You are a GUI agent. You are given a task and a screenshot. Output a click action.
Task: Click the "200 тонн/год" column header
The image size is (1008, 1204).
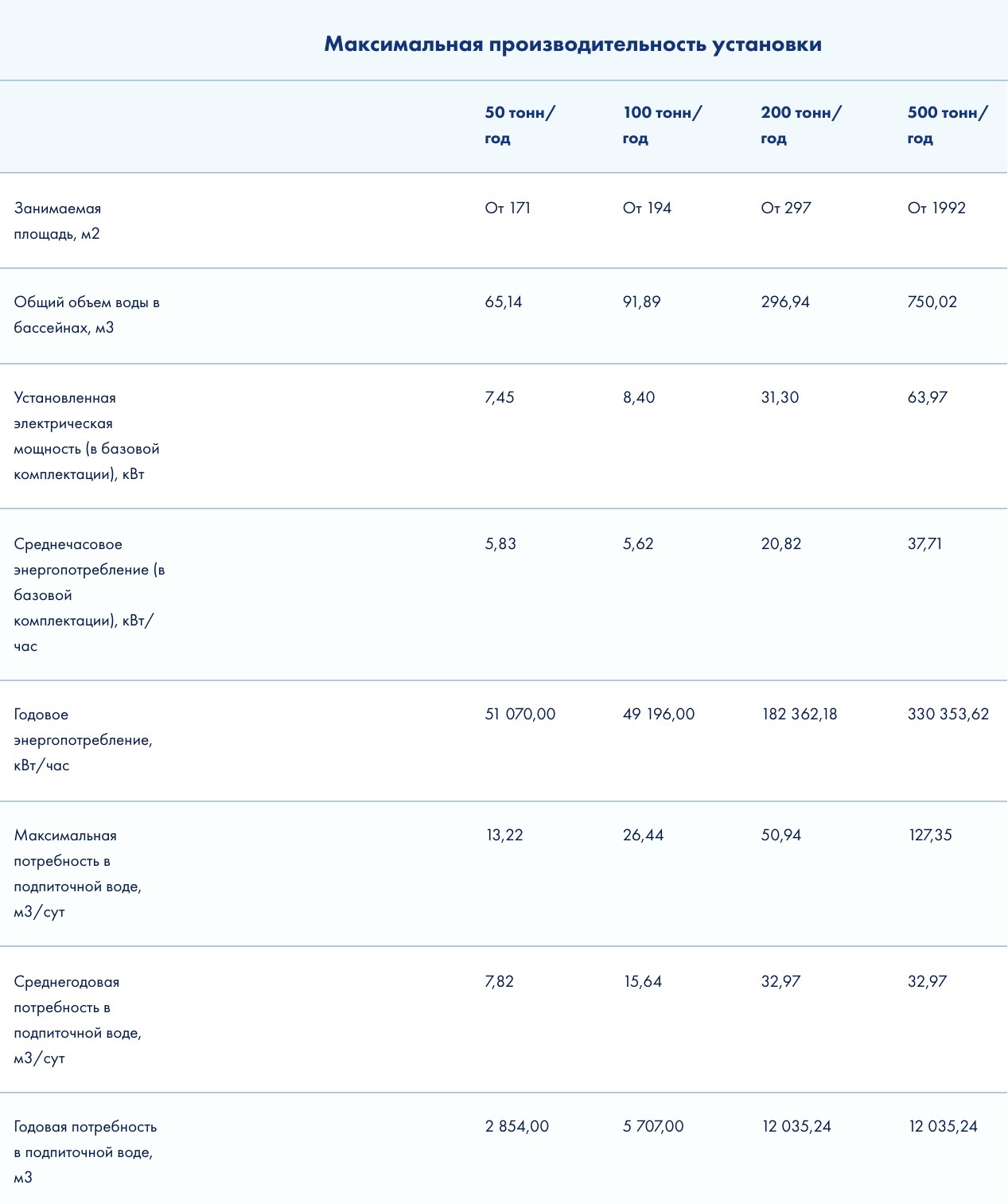800,125
